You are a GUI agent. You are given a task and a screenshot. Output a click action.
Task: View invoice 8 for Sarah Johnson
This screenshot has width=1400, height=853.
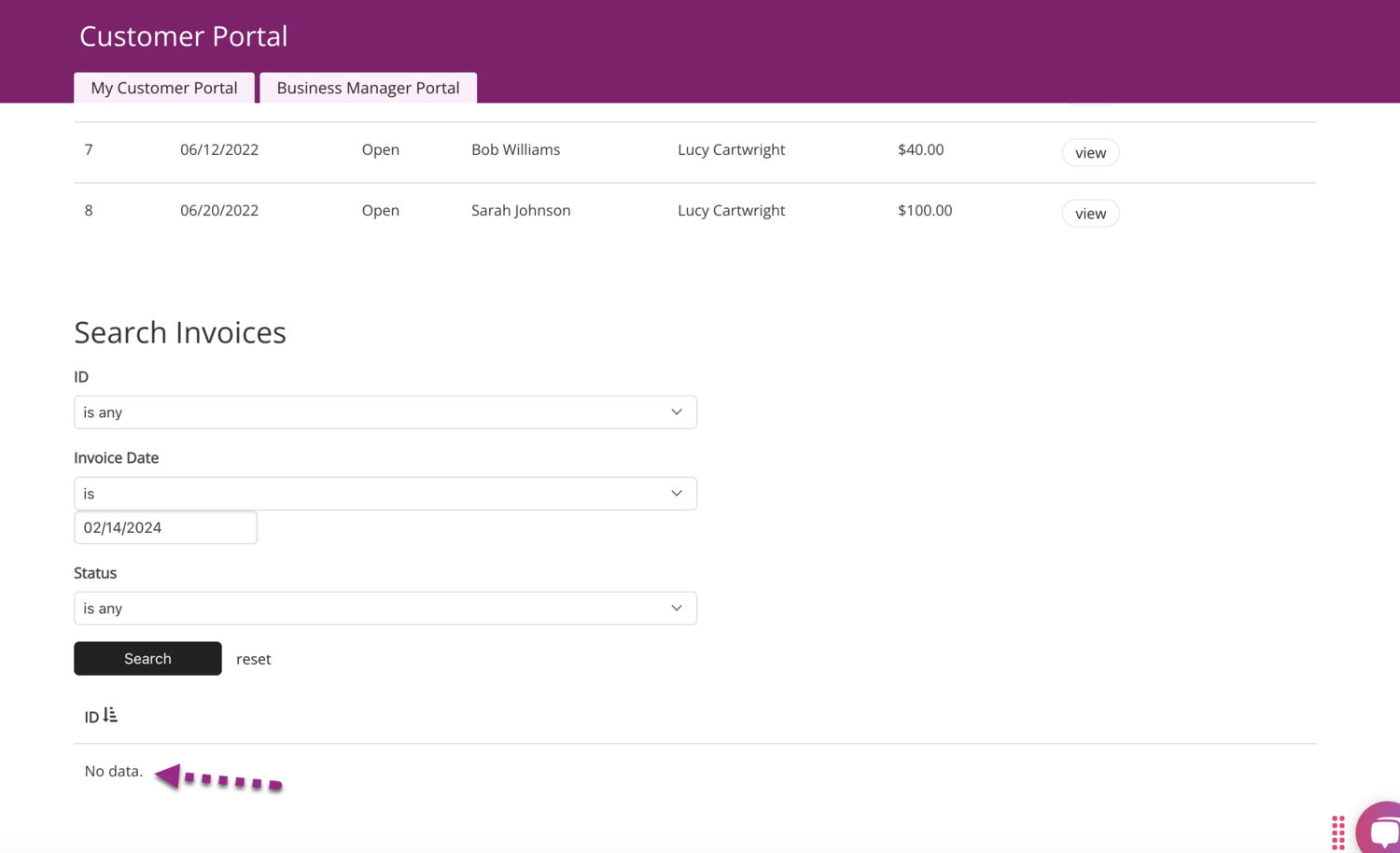click(1089, 214)
